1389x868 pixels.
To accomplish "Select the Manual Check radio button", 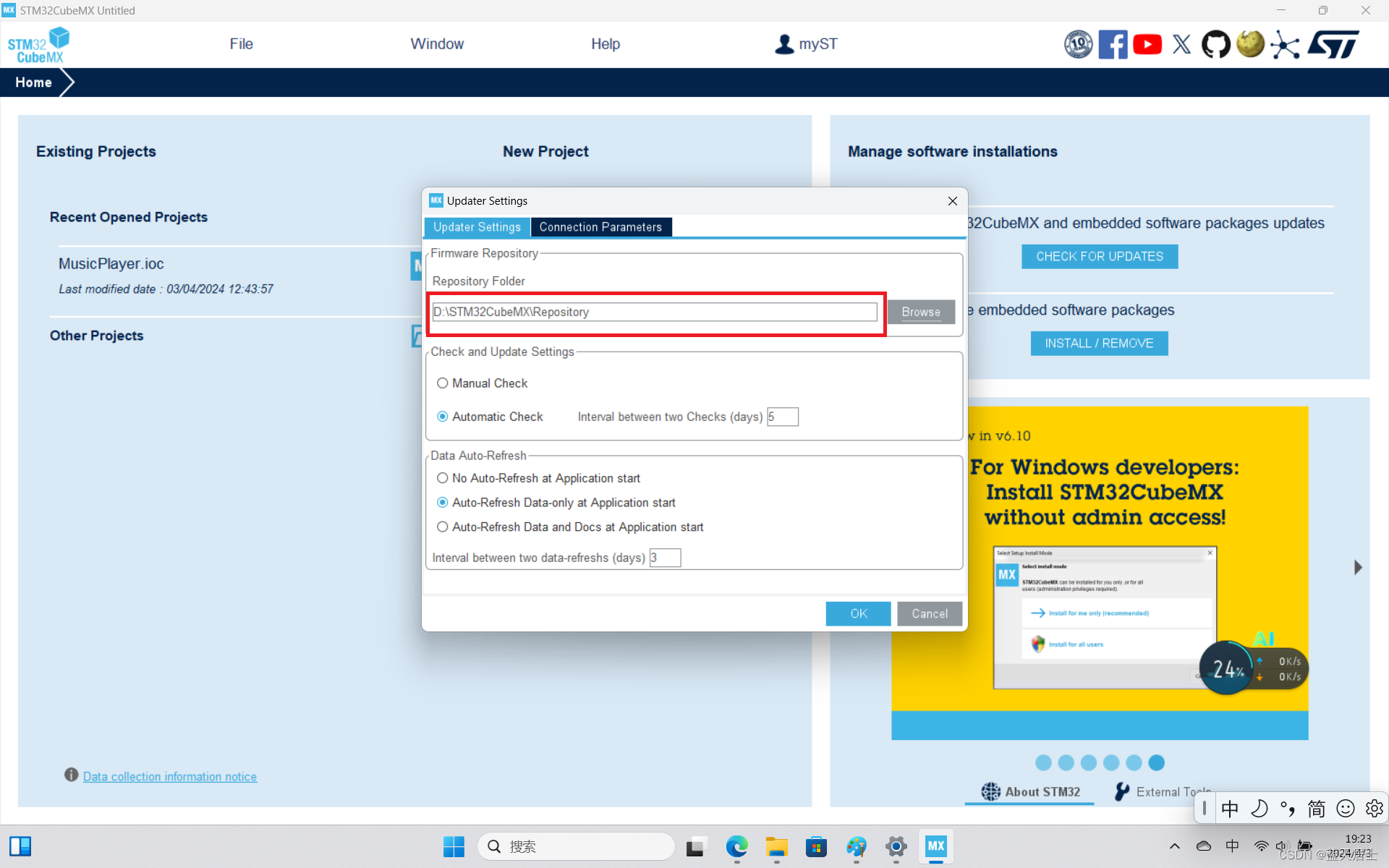I will coord(442,383).
